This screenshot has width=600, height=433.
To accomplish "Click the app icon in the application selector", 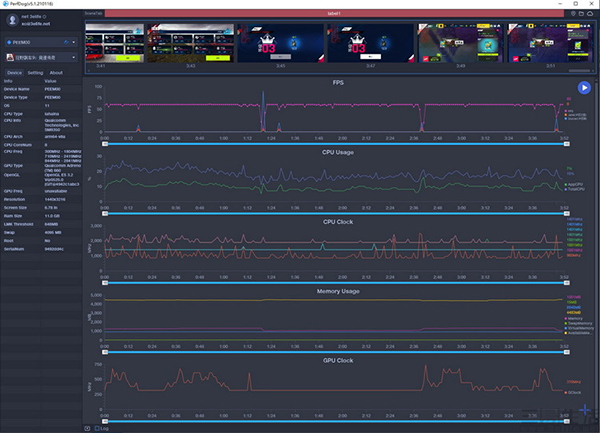I will [10, 58].
